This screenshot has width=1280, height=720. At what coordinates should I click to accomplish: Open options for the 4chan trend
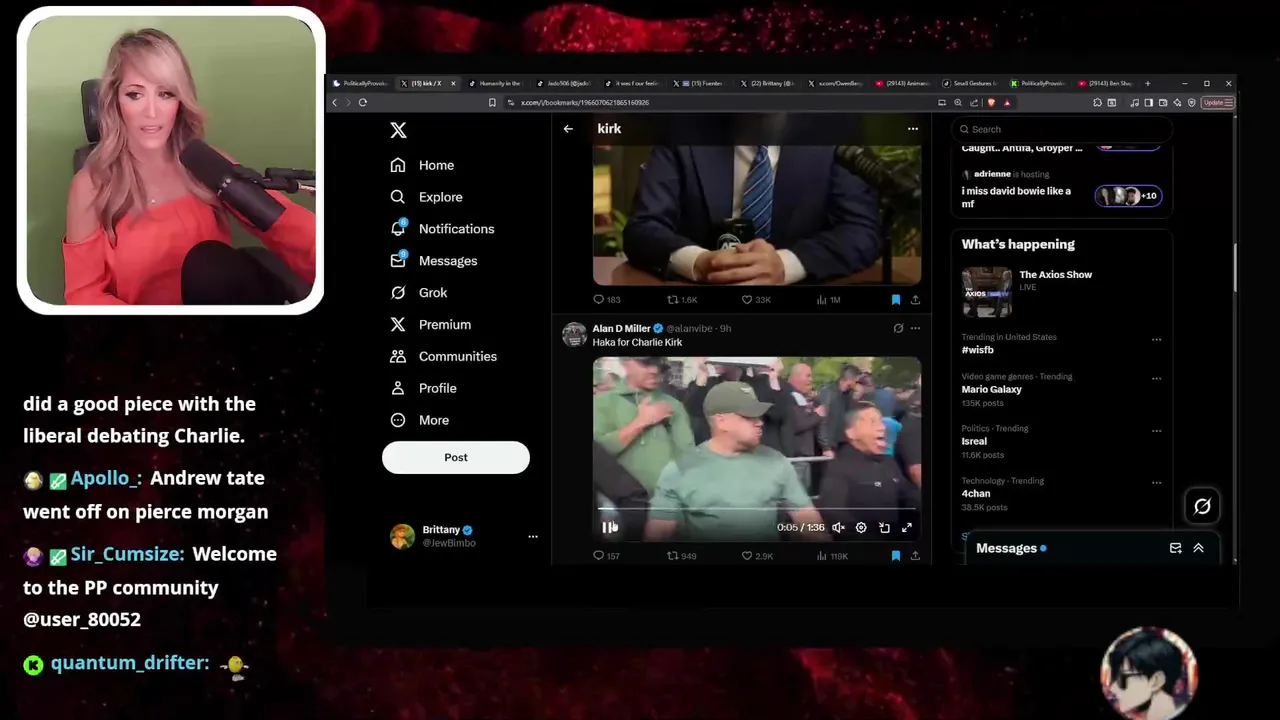click(1156, 483)
